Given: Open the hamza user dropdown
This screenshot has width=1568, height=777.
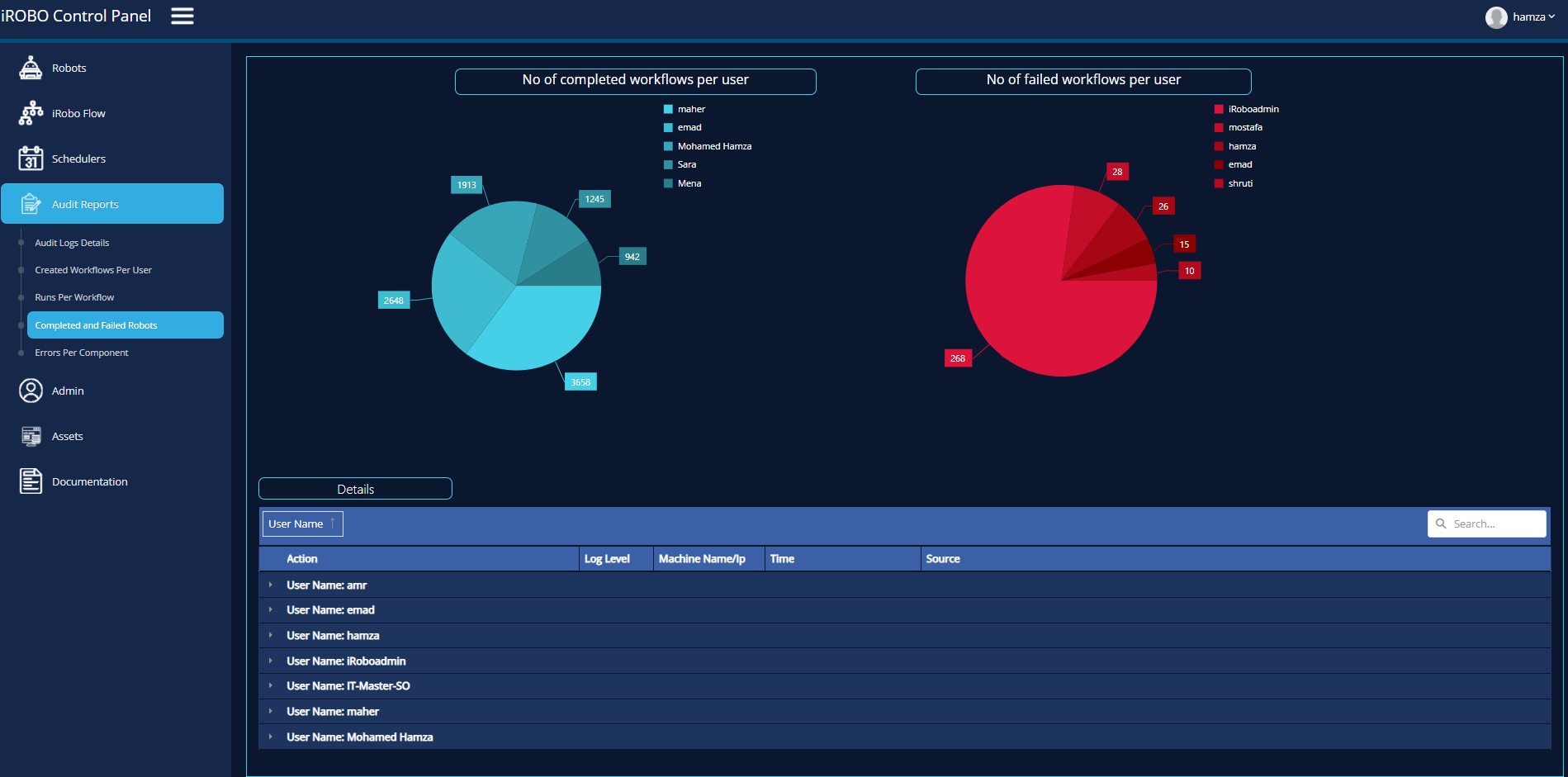Looking at the screenshot, I should click(x=1520, y=17).
